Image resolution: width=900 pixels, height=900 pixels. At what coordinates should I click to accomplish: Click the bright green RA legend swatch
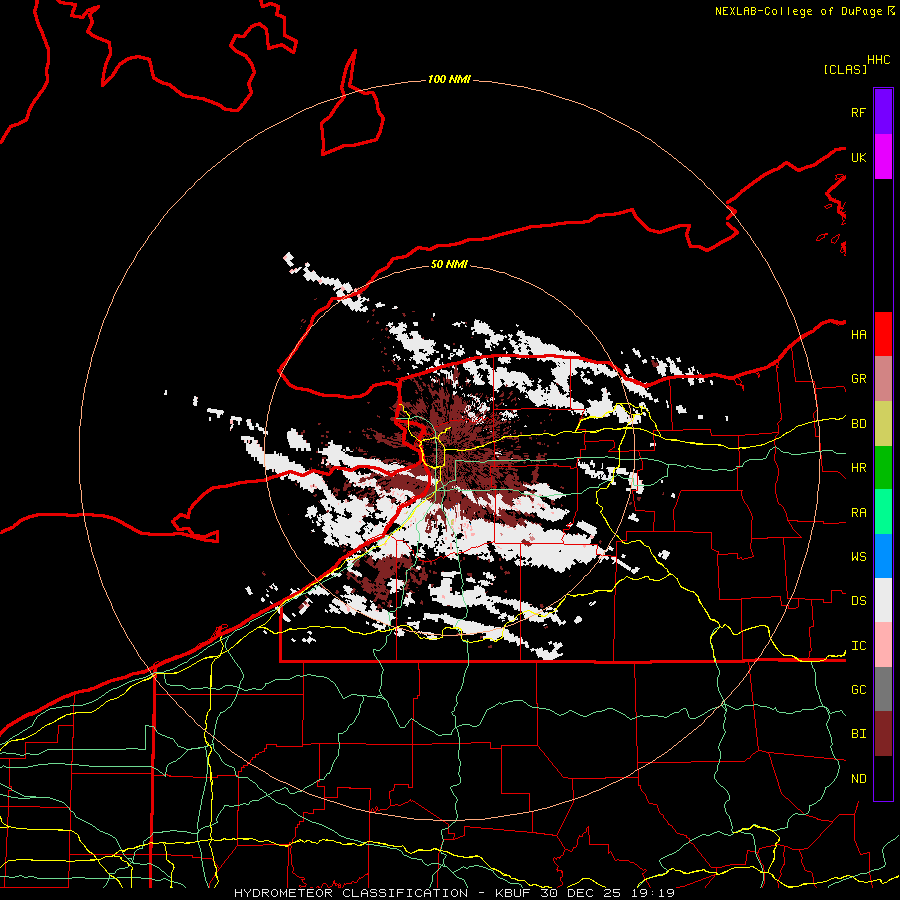click(883, 511)
